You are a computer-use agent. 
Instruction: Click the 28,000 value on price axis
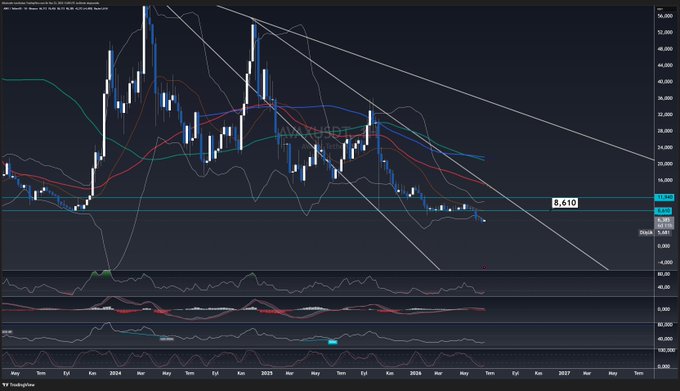click(x=665, y=131)
